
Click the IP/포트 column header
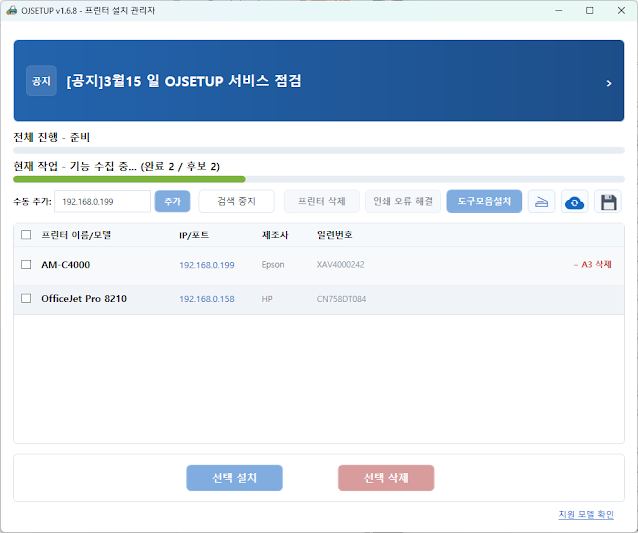tap(195, 235)
